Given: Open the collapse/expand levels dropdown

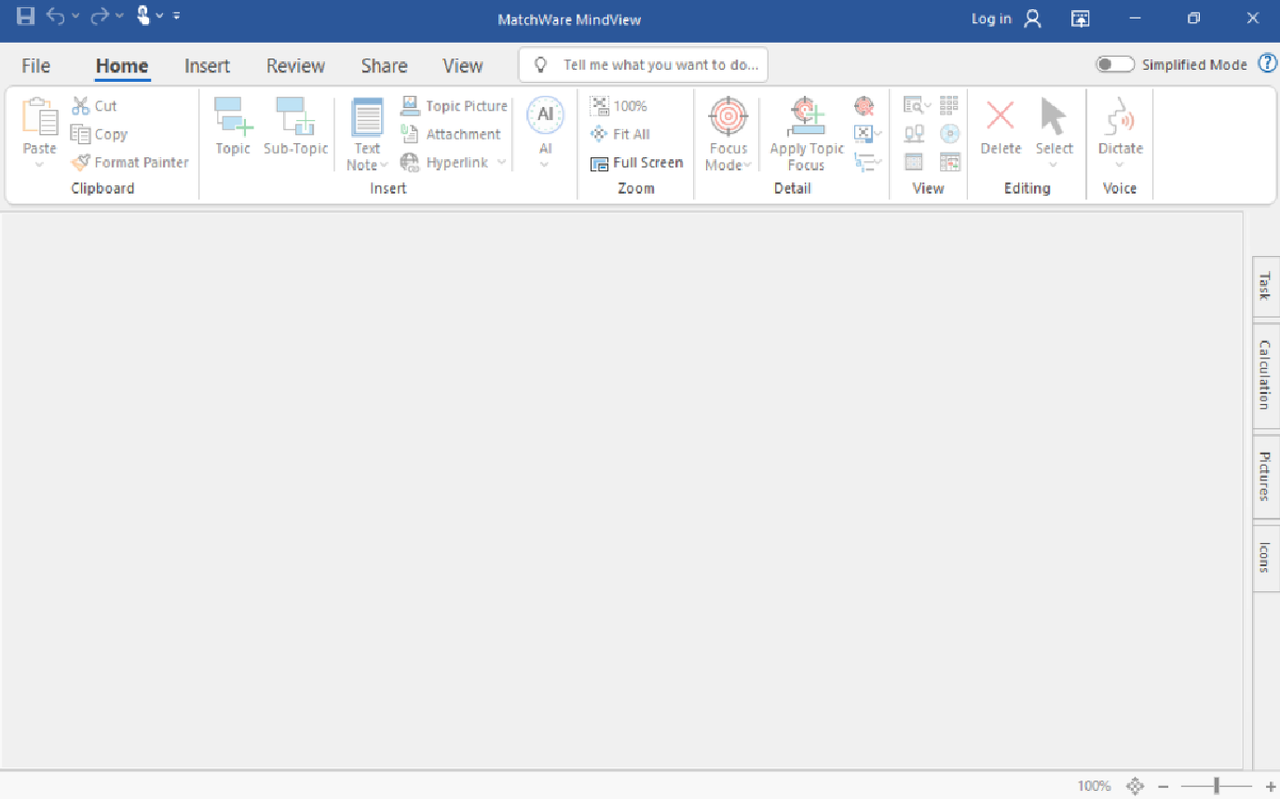Looking at the screenshot, I should [x=867, y=133].
